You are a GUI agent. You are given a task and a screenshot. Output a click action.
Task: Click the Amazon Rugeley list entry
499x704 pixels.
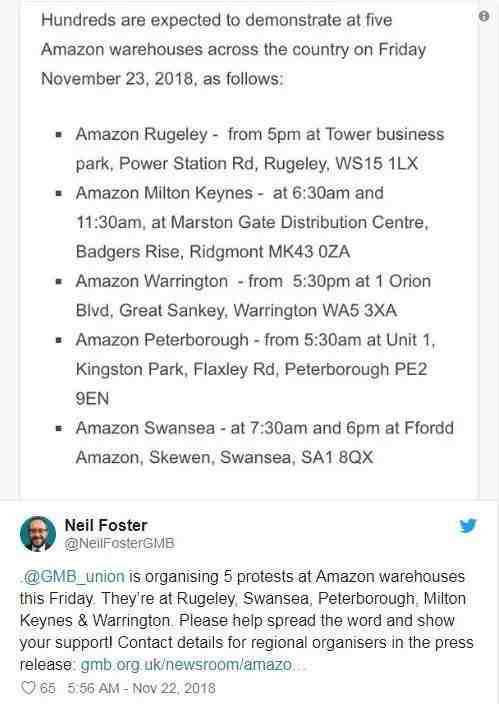point(260,149)
